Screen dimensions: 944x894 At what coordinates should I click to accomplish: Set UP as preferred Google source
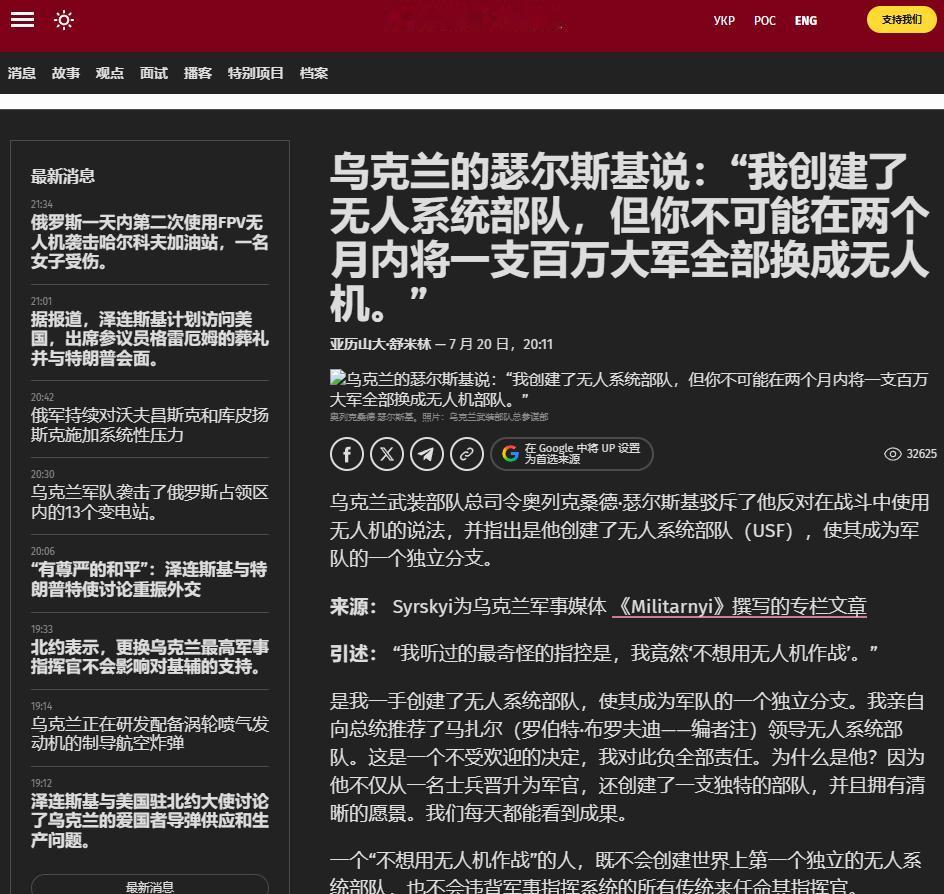coord(571,454)
